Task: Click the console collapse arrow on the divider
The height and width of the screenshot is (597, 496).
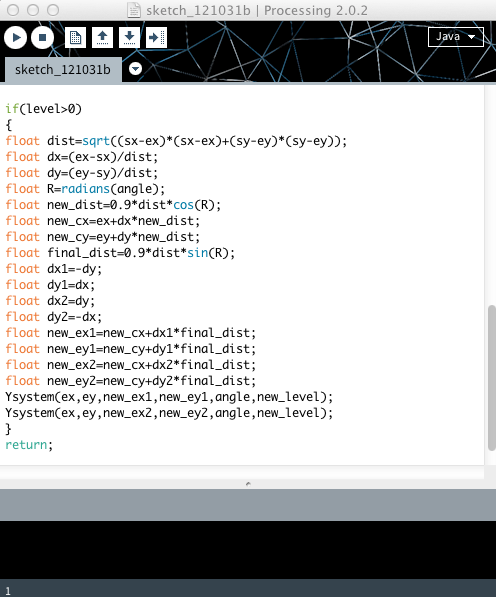Action: pos(248,484)
